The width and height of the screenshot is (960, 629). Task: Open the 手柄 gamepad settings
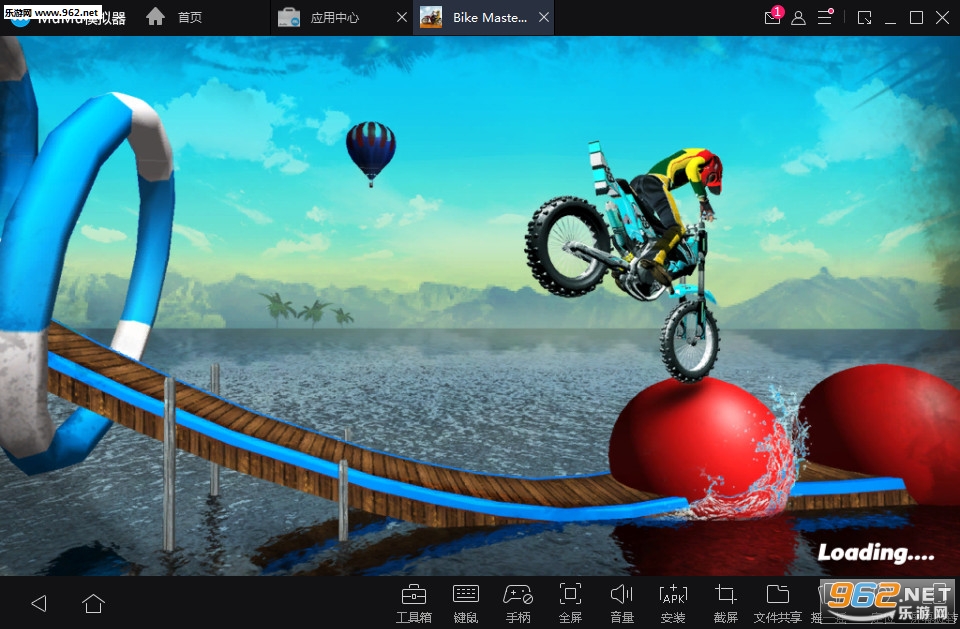518,603
